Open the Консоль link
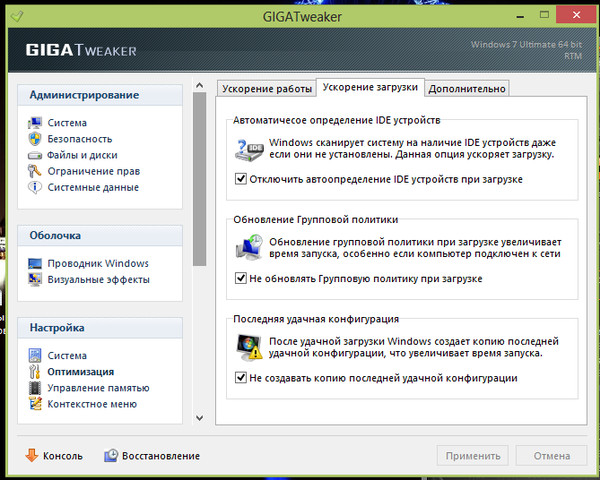Screen dimensions: 600x480 coord(62,456)
